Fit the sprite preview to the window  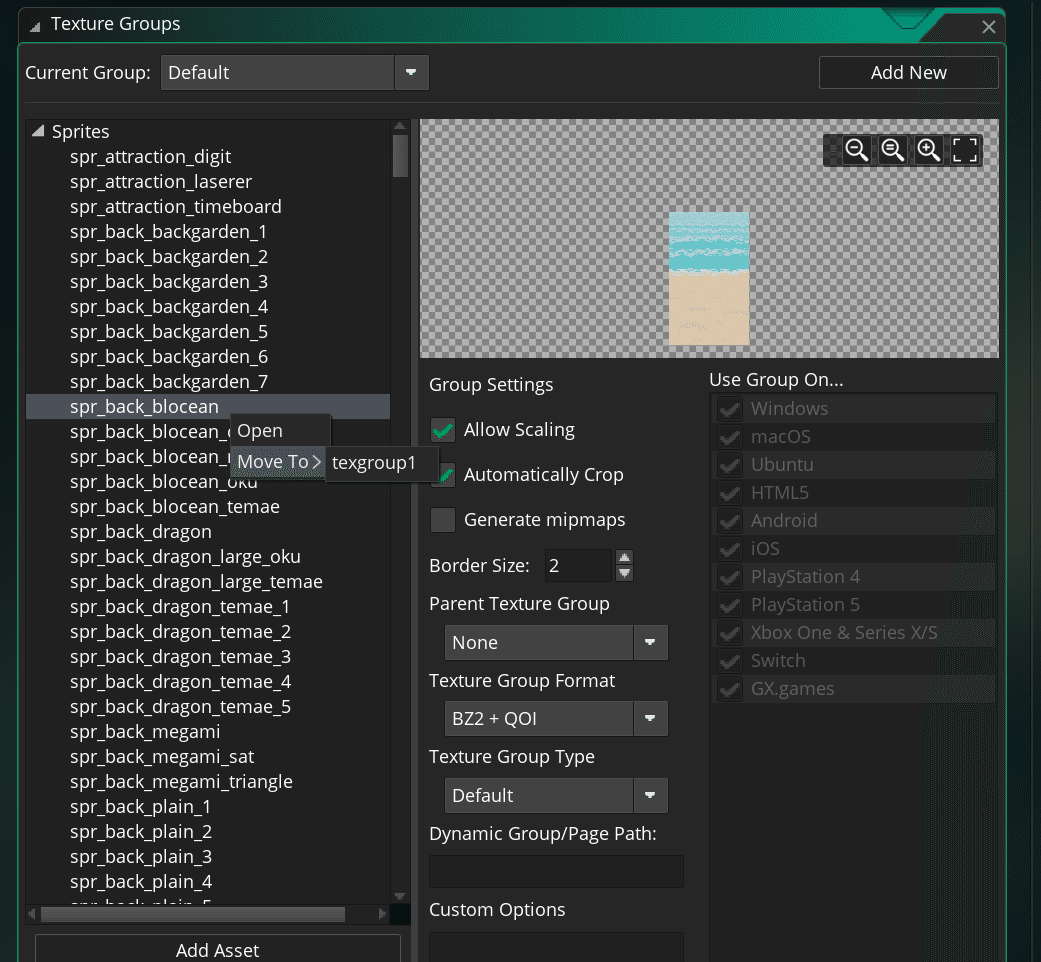point(965,150)
